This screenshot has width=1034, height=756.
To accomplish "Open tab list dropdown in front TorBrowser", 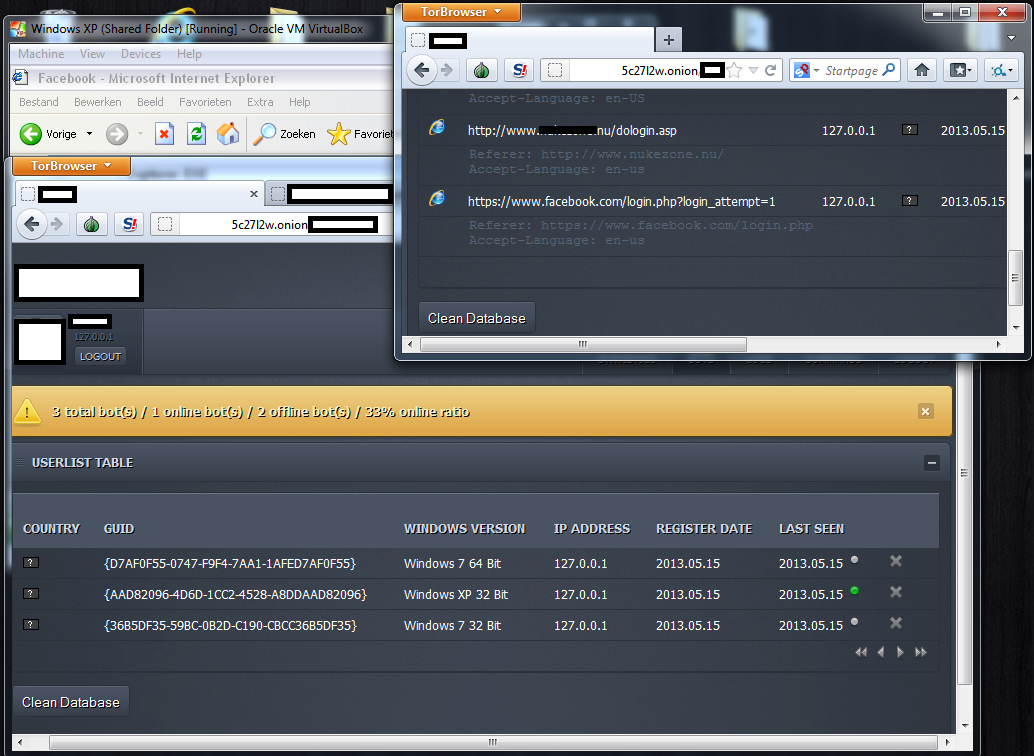I will click(1012, 38).
